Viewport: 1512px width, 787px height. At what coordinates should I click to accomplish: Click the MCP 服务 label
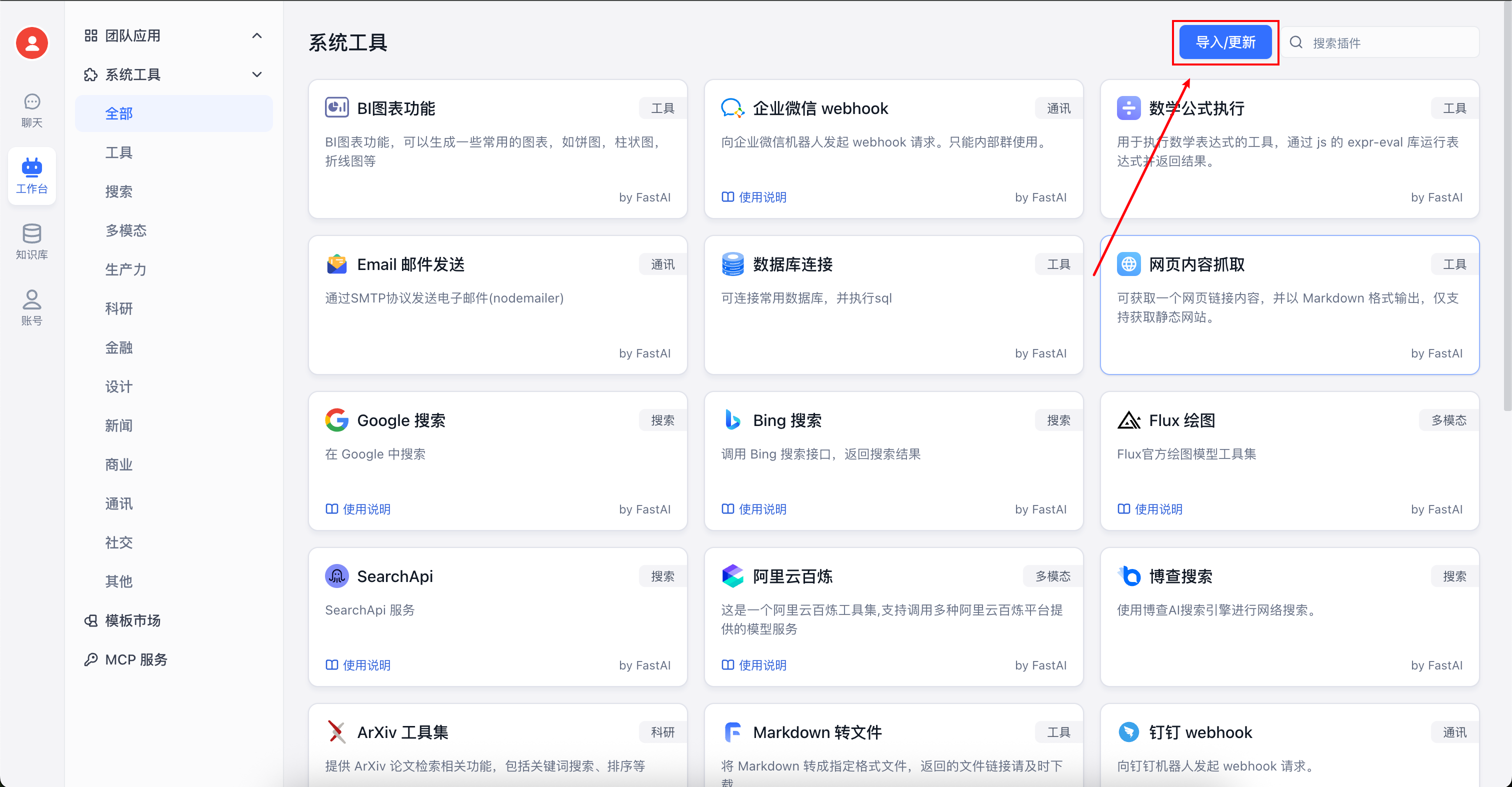click(x=136, y=659)
